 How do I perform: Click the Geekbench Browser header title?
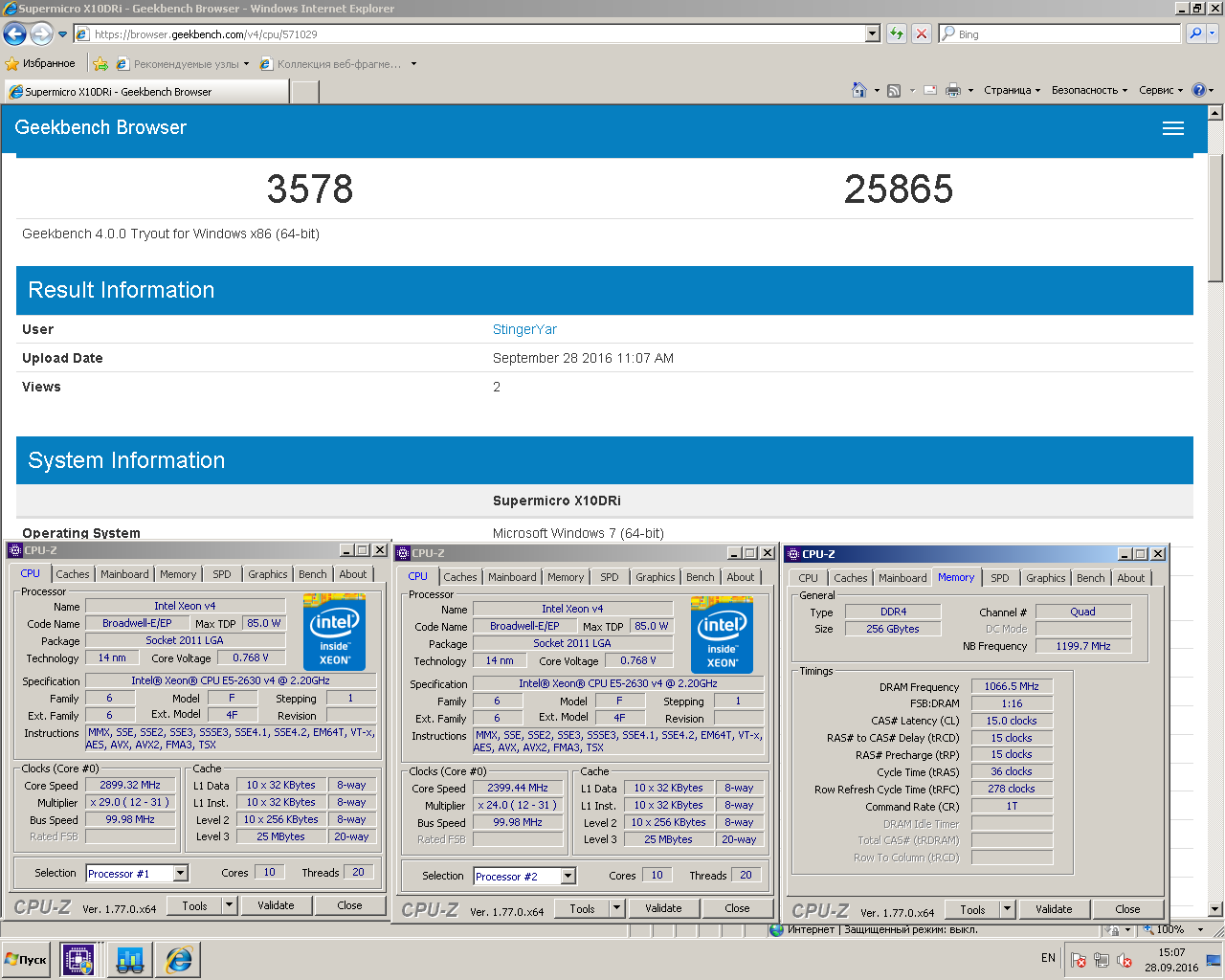[x=100, y=127]
